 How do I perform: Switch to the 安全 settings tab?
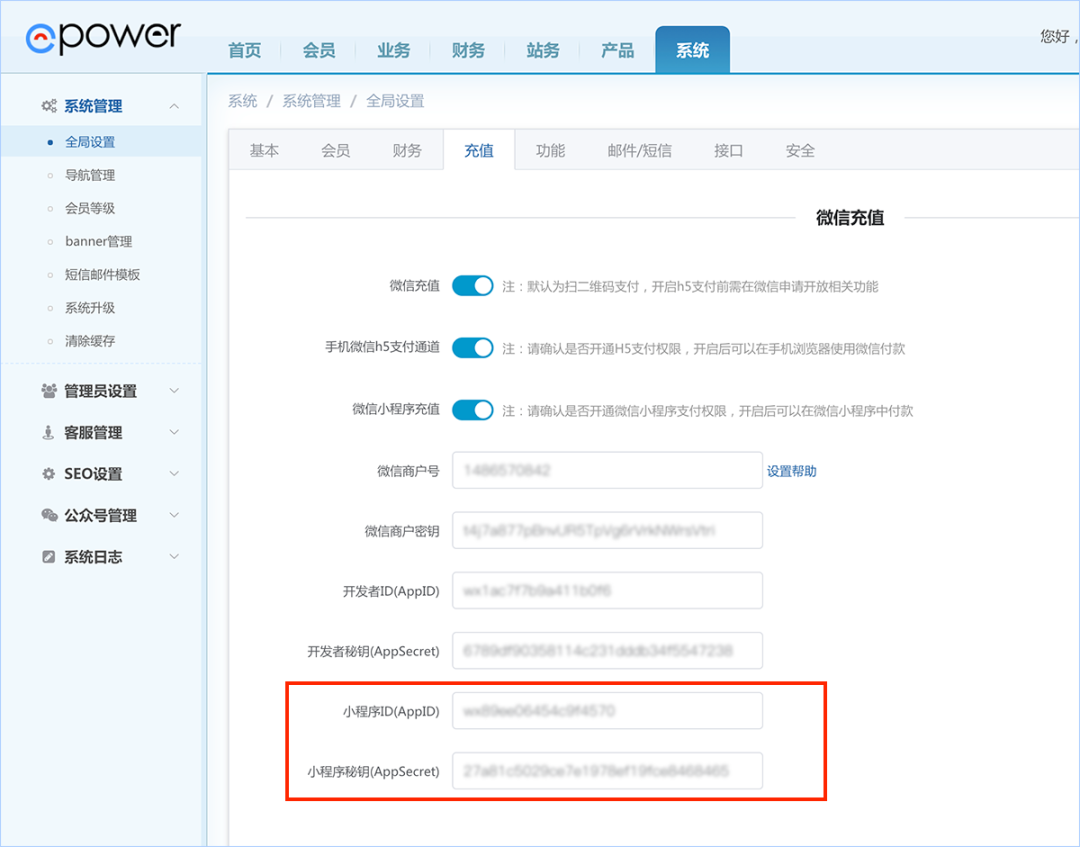pos(800,150)
